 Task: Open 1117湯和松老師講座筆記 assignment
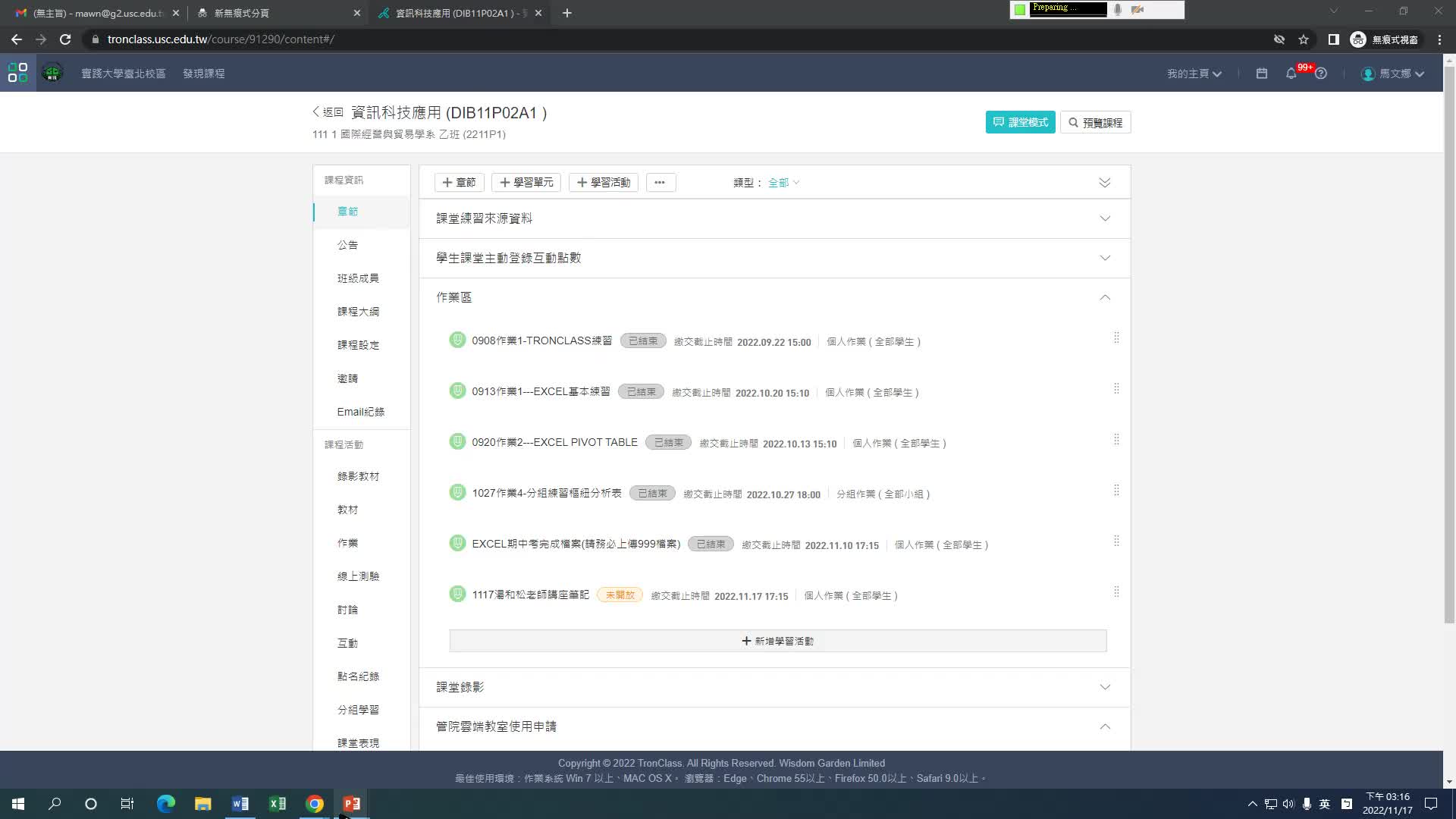tap(530, 595)
